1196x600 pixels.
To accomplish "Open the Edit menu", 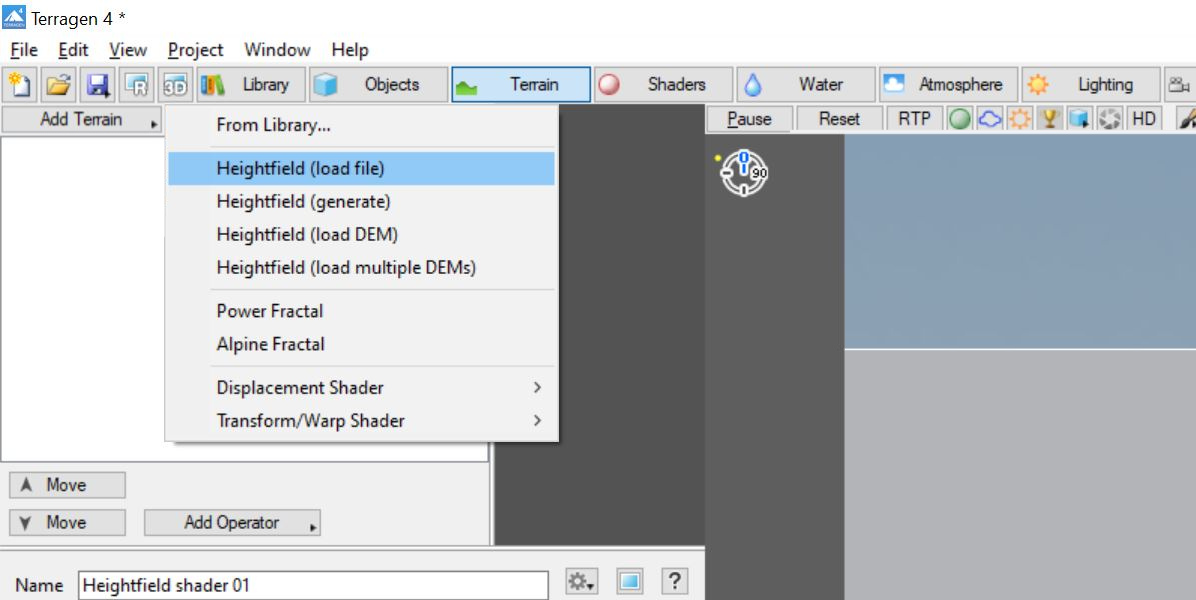I will 73,50.
